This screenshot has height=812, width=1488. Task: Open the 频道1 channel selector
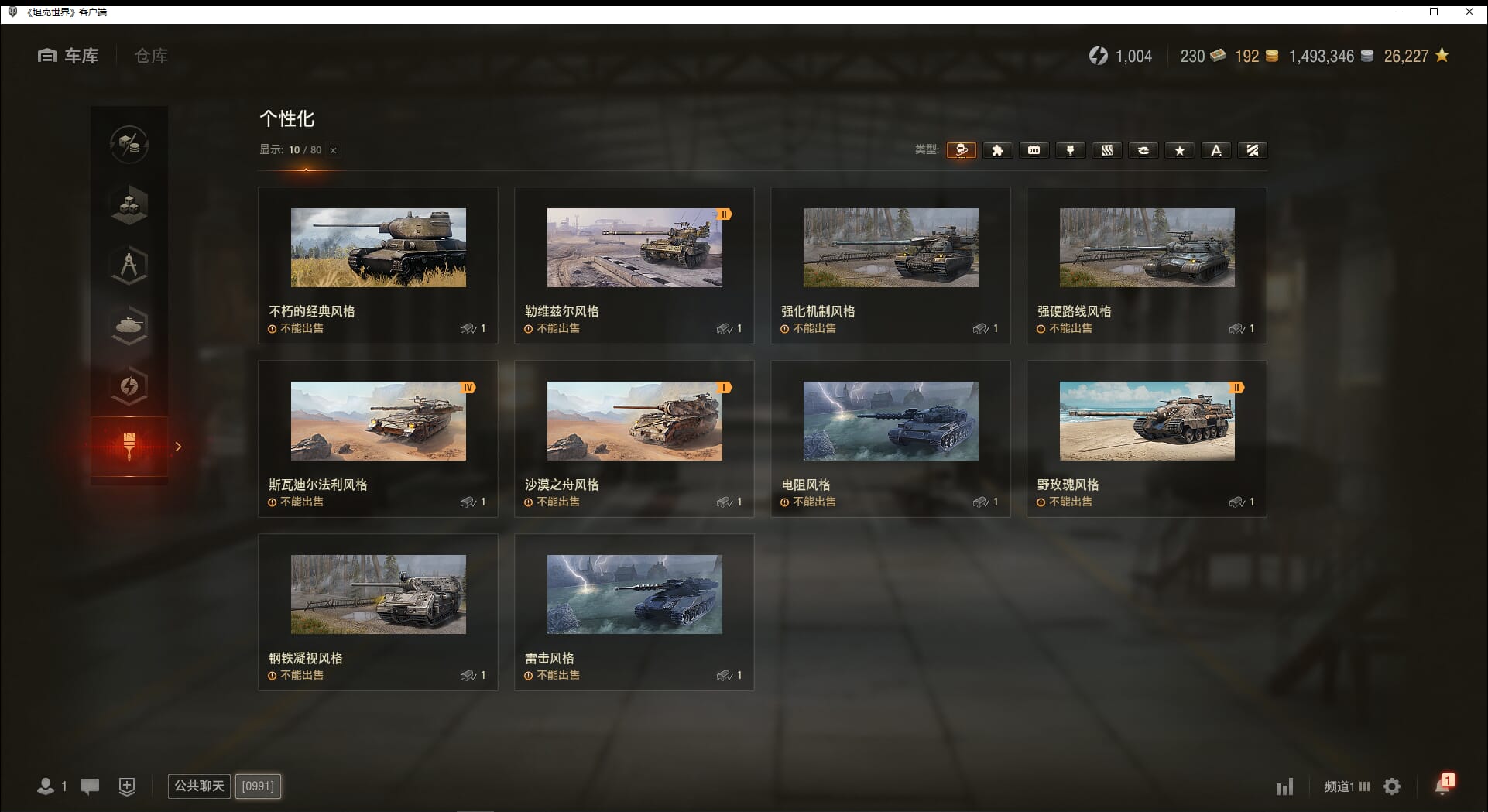(1346, 786)
